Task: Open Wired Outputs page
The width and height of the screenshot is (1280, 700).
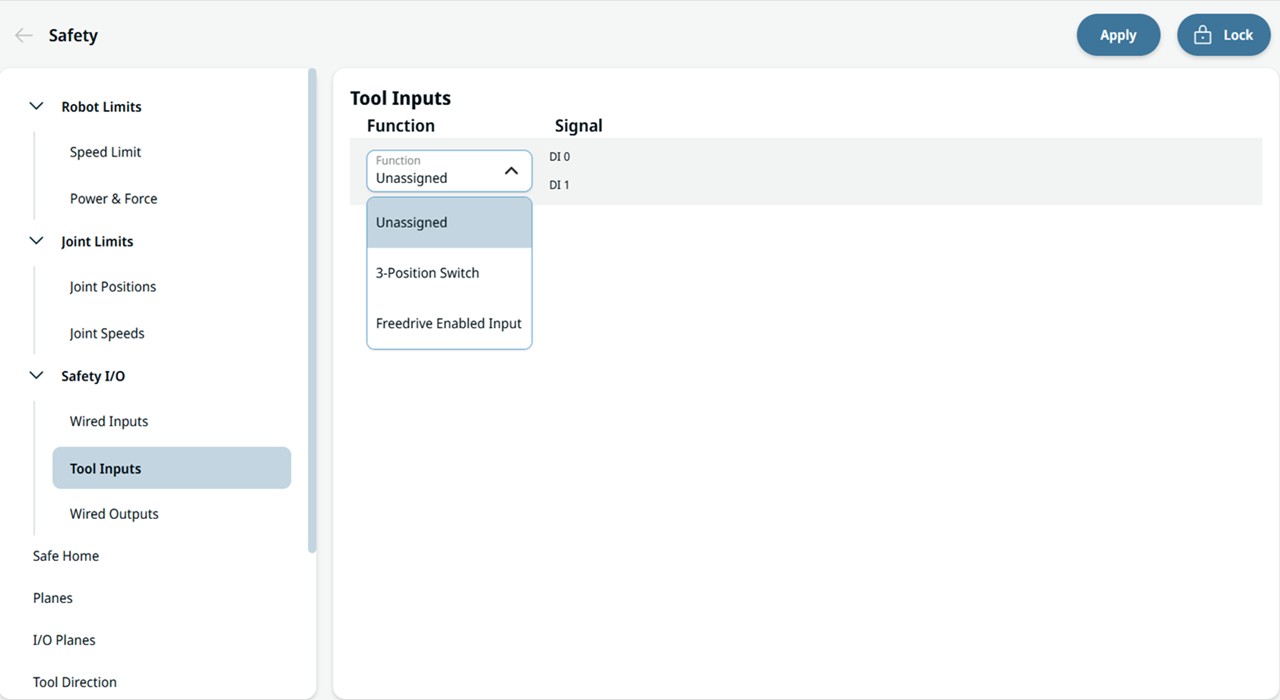Action: coord(114,514)
